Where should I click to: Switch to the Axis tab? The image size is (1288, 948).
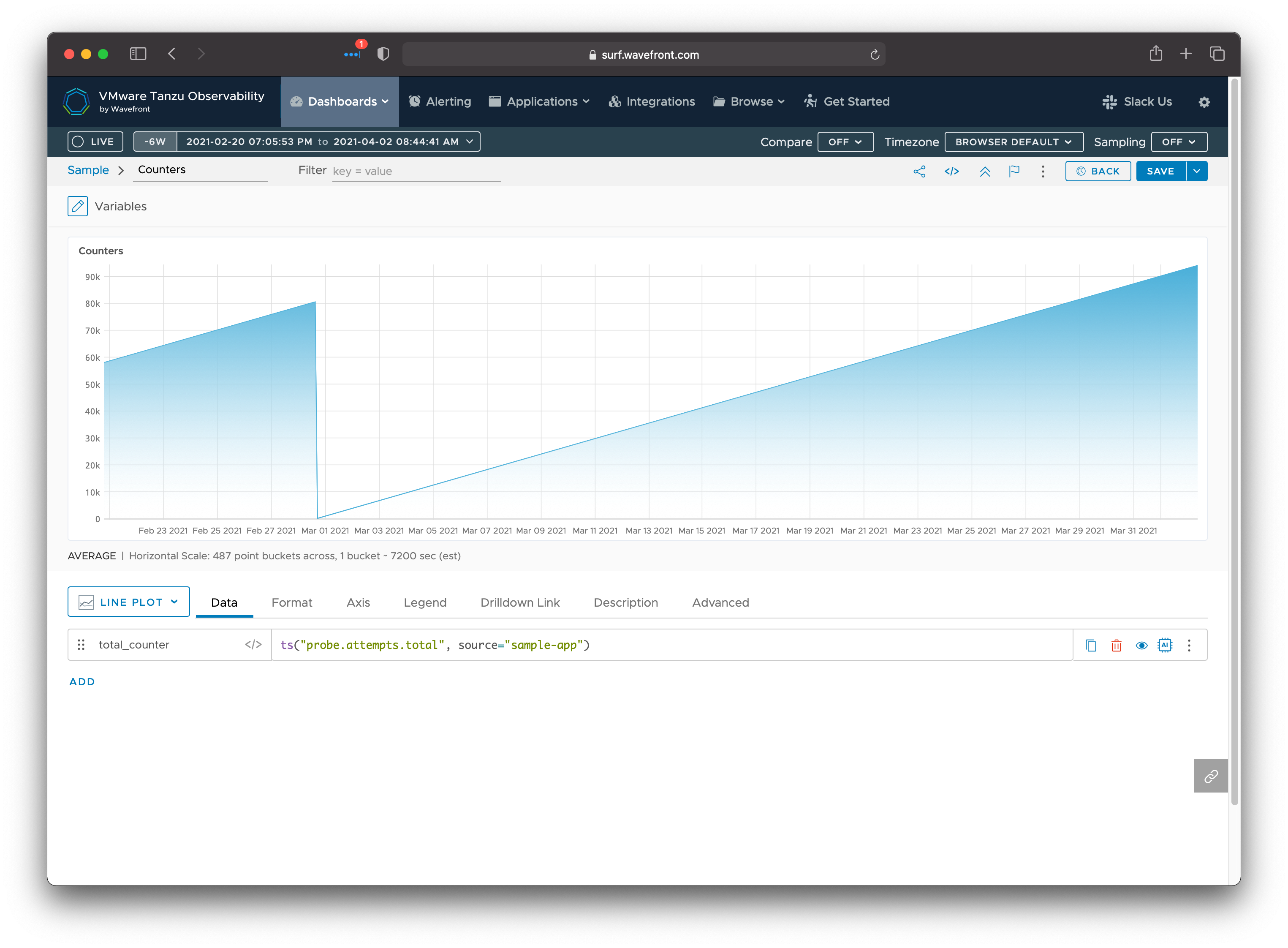point(358,602)
